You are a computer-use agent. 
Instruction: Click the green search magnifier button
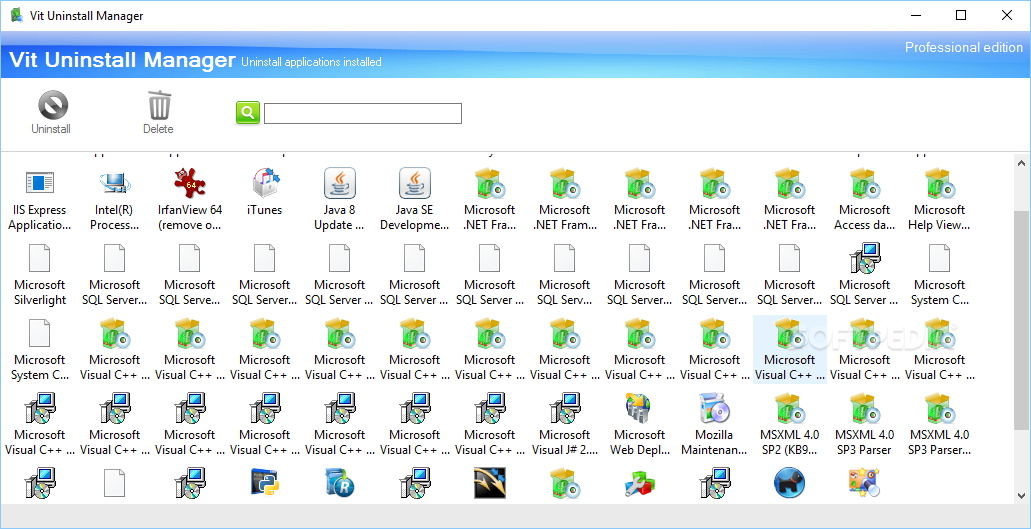click(x=248, y=113)
